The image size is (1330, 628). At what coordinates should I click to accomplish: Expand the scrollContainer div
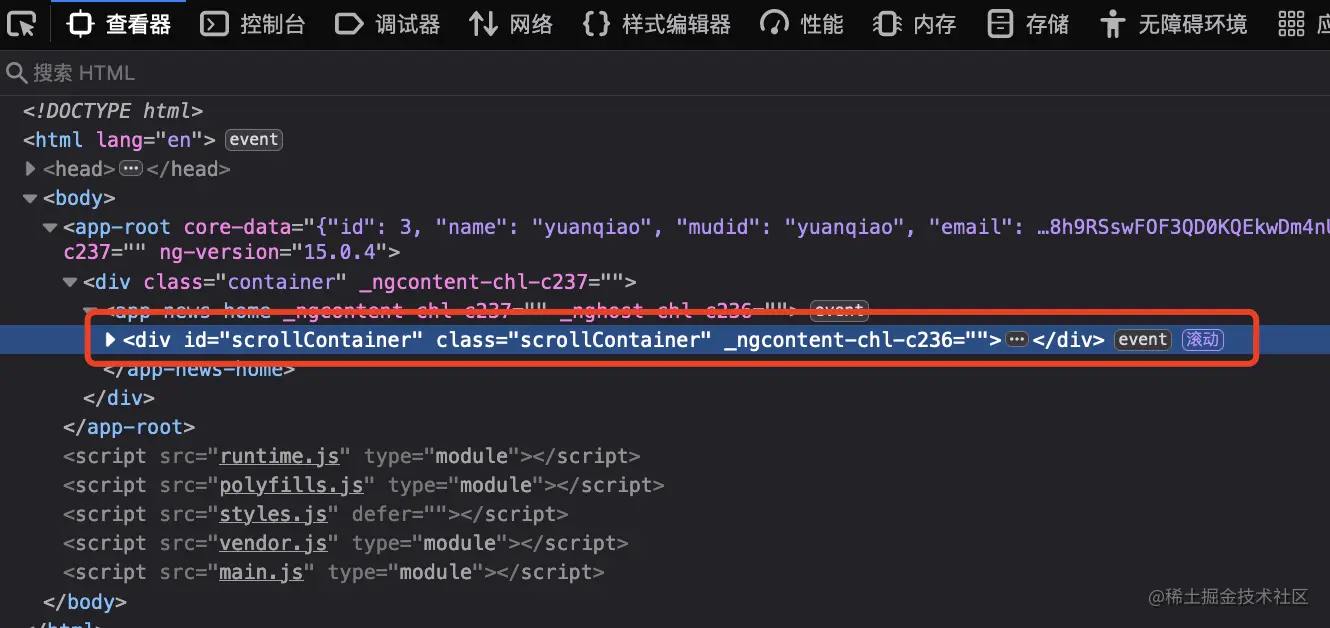point(111,339)
